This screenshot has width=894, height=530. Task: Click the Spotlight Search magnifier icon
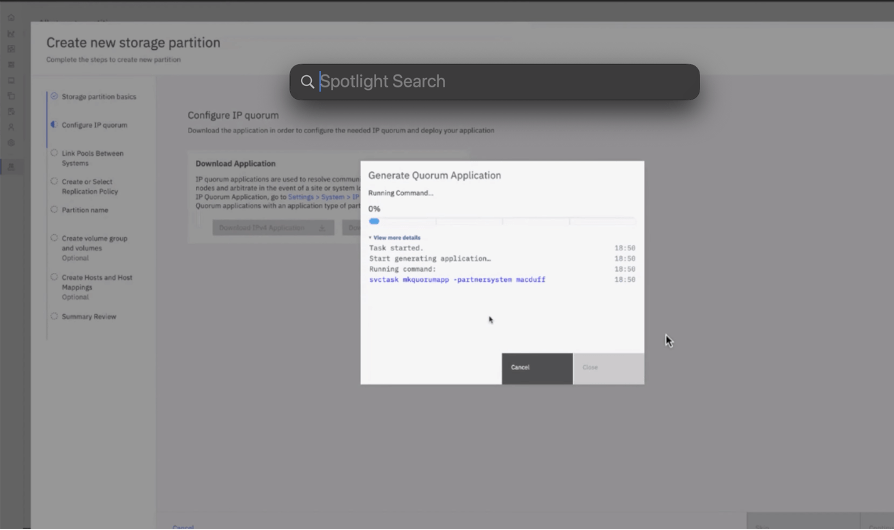(307, 82)
